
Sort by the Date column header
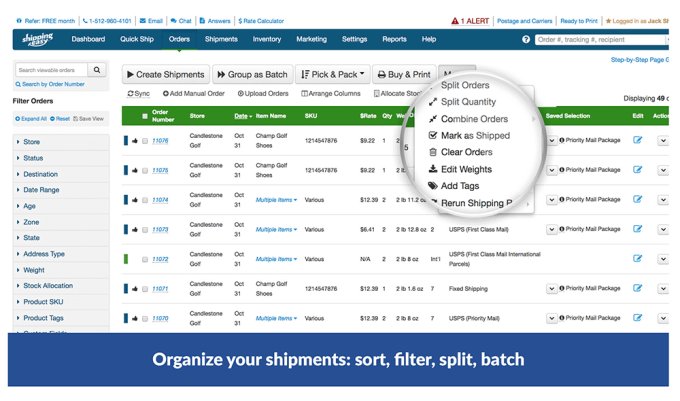243,116
